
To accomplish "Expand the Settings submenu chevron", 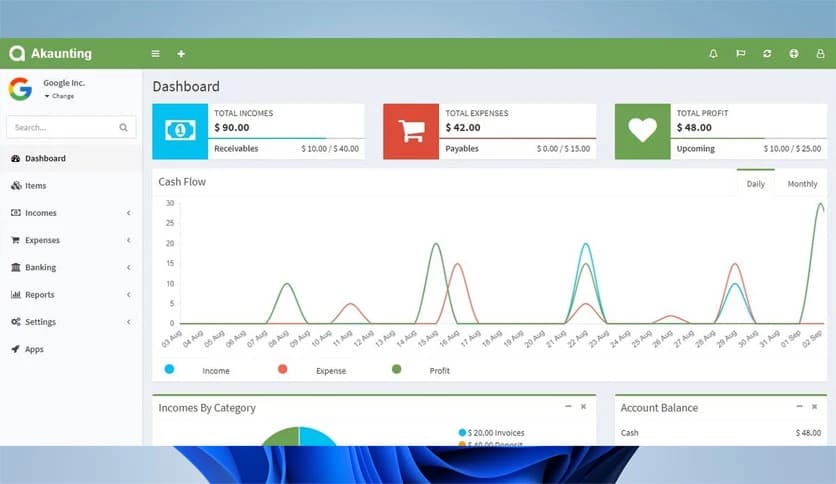I will pyautogui.click(x=128, y=322).
